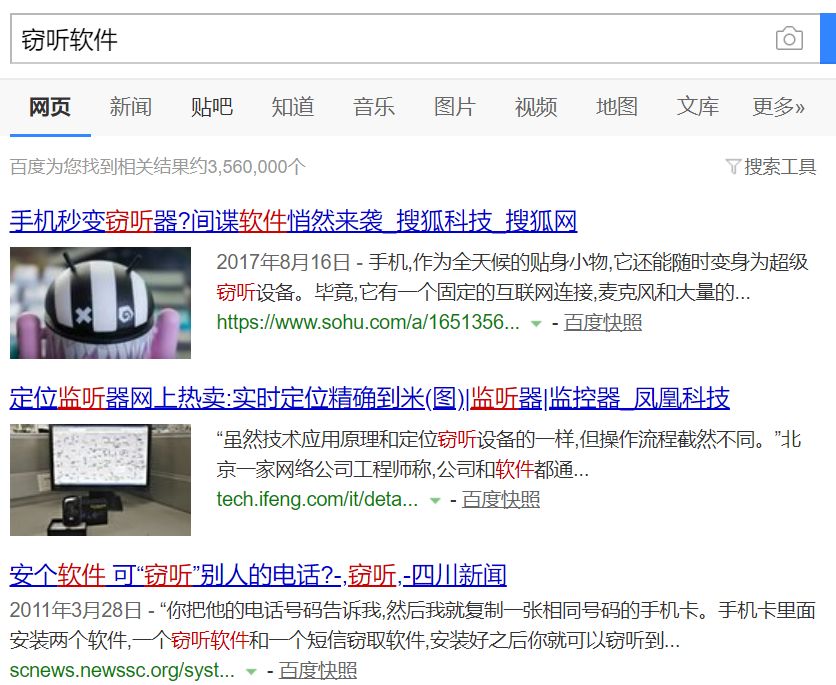This screenshot has height=685, width=836.
Task: Open the sohu.com result URL
Action: 368,322
